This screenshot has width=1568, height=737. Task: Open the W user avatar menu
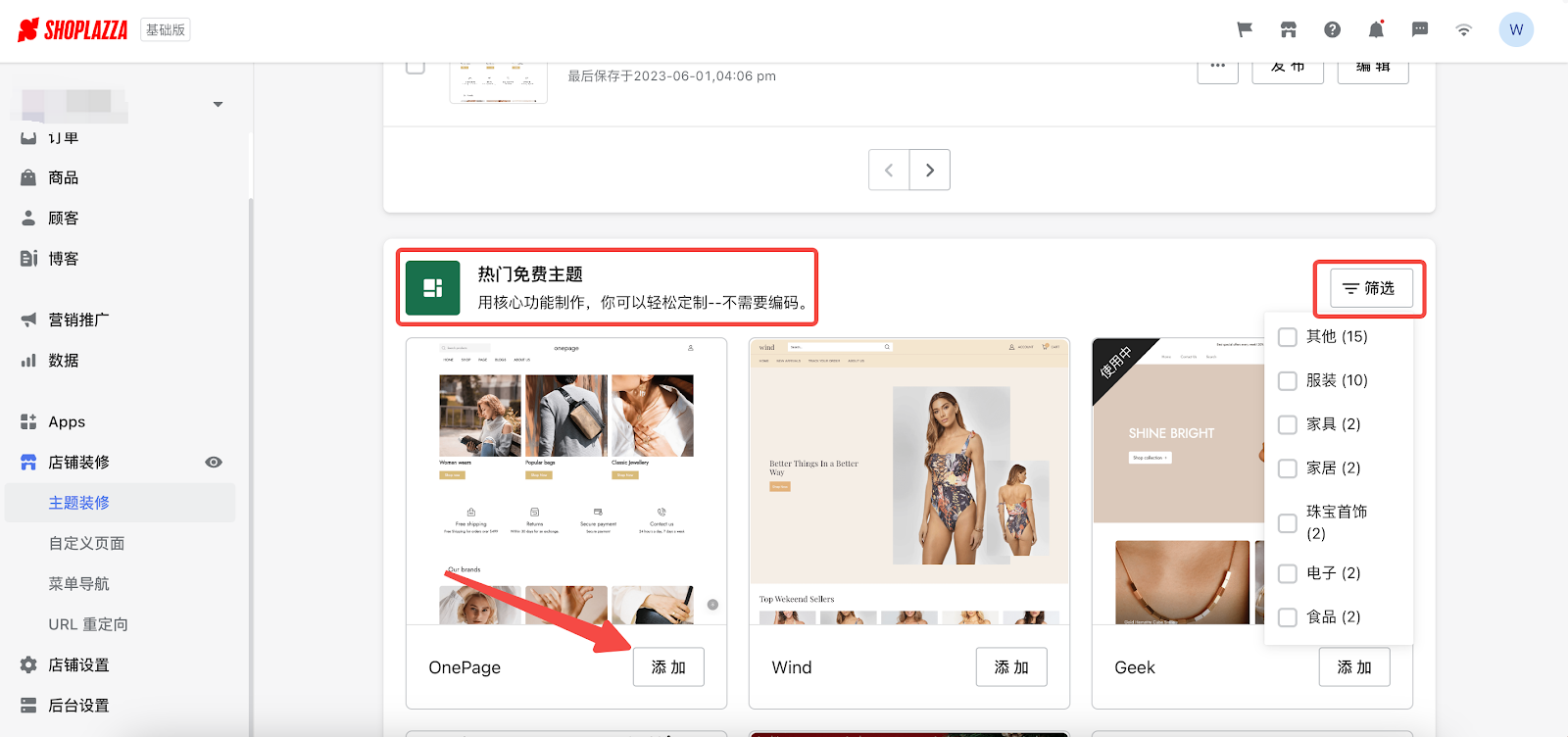(x=1516, y=29)
